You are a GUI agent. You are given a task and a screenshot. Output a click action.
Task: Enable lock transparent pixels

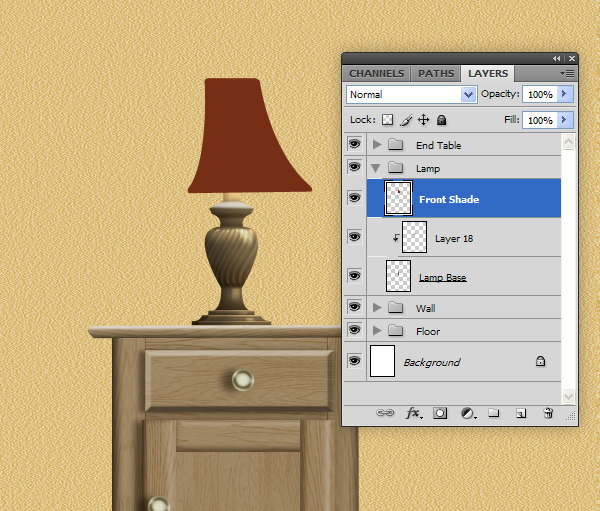click(x=387, y=120)
